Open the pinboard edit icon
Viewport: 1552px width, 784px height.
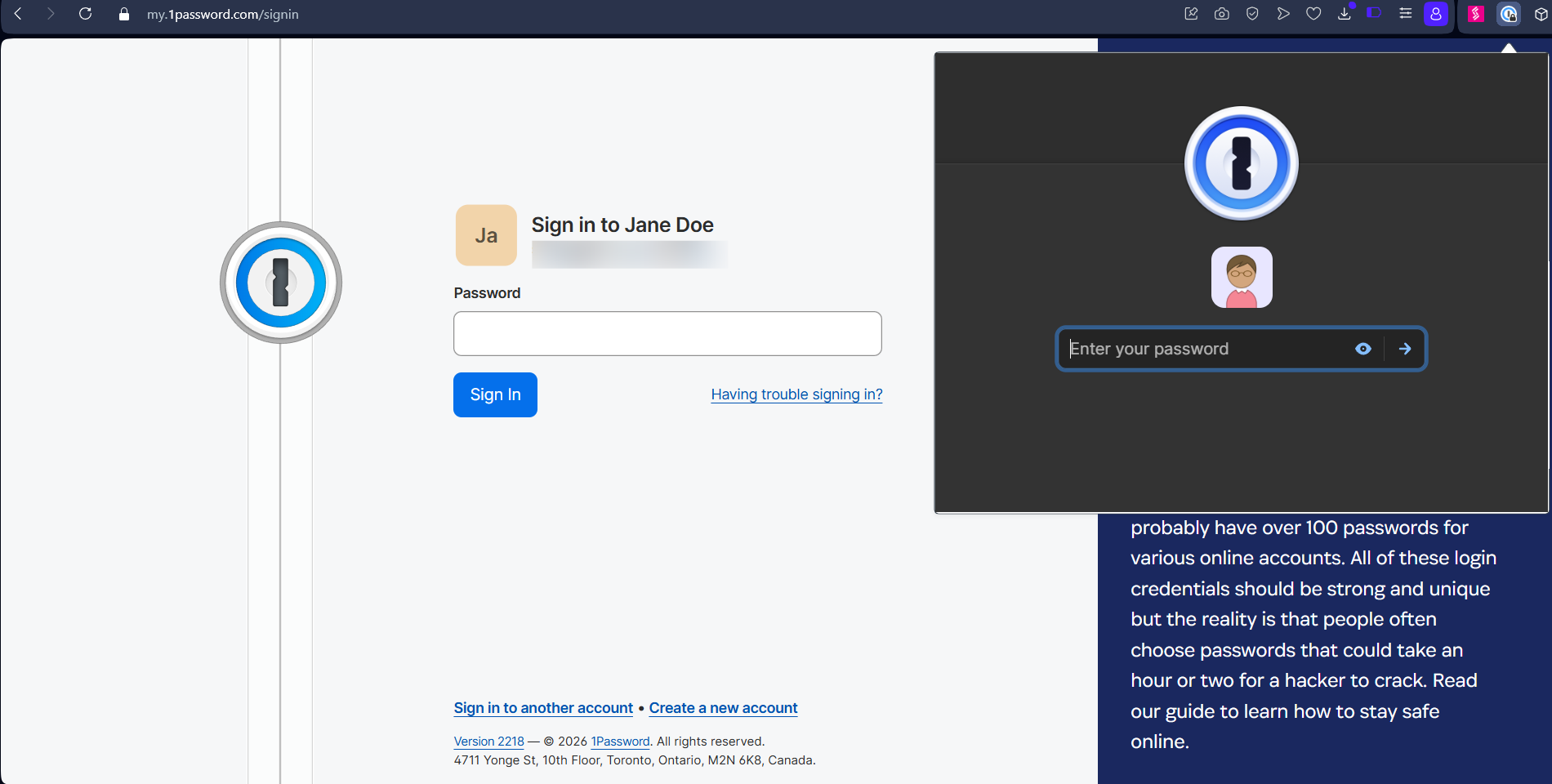point(1191,14)
